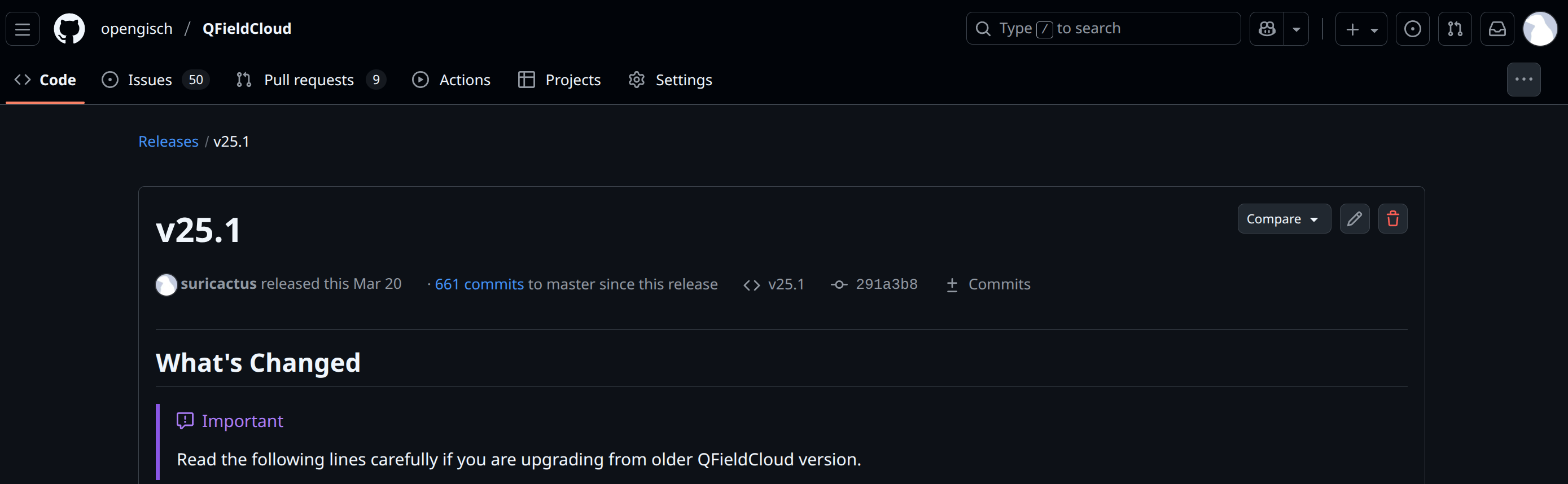Image resolution: width=1568 pixels, height=484 pixels.
Task: Open your pull requests icon in header
Action: (1455, 29)
